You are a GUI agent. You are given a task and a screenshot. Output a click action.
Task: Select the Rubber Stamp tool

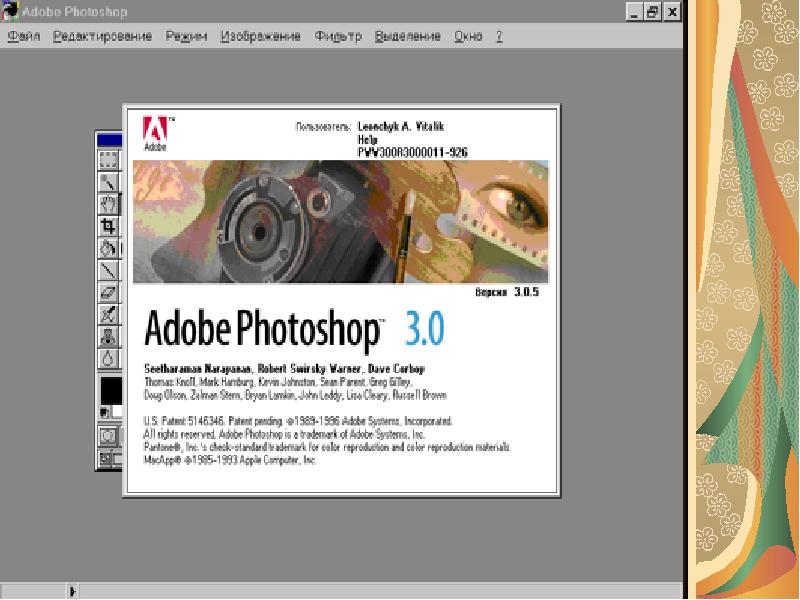click(x=109, y=337)
